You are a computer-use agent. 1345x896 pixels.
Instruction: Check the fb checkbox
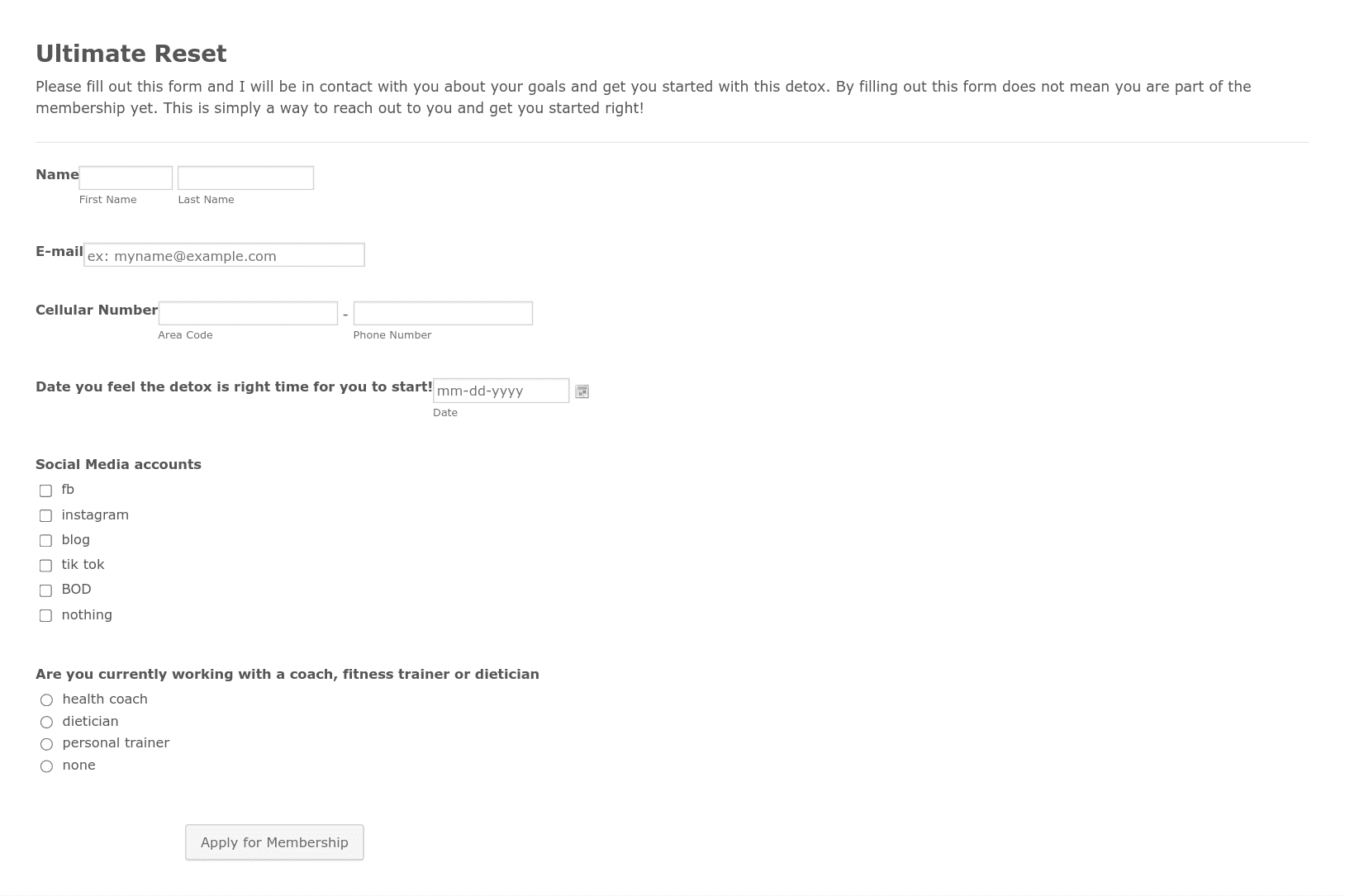pos(45,491)
